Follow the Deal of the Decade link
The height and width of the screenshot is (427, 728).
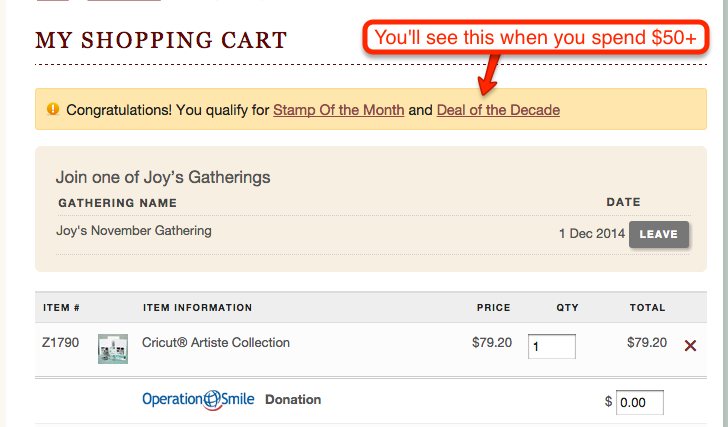(x=498, y=110)
